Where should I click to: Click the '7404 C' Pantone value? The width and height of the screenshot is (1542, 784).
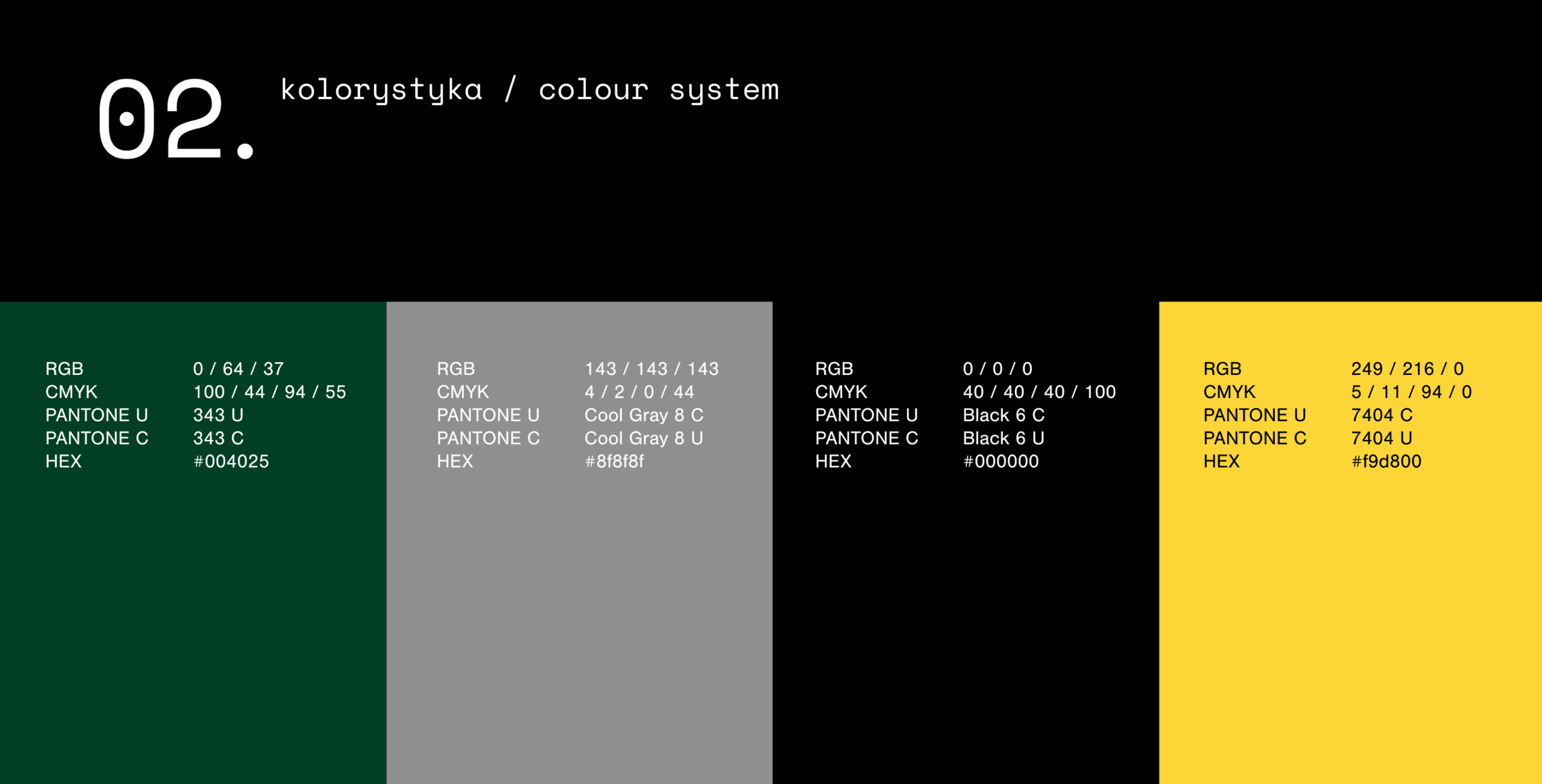1381,415
